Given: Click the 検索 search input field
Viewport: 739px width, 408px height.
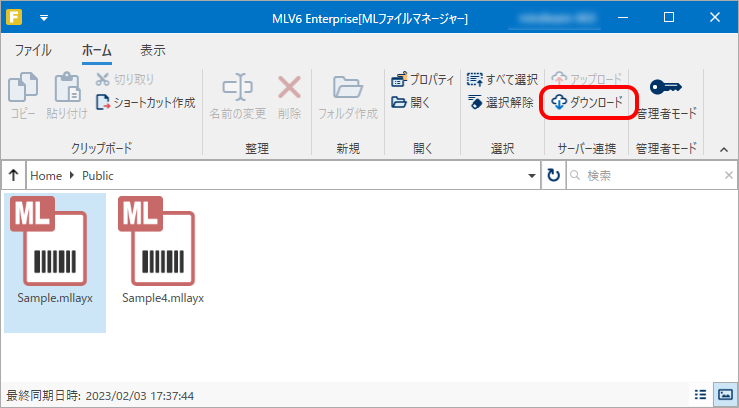Looking at the screenshot, I should (x=650, y=176).
